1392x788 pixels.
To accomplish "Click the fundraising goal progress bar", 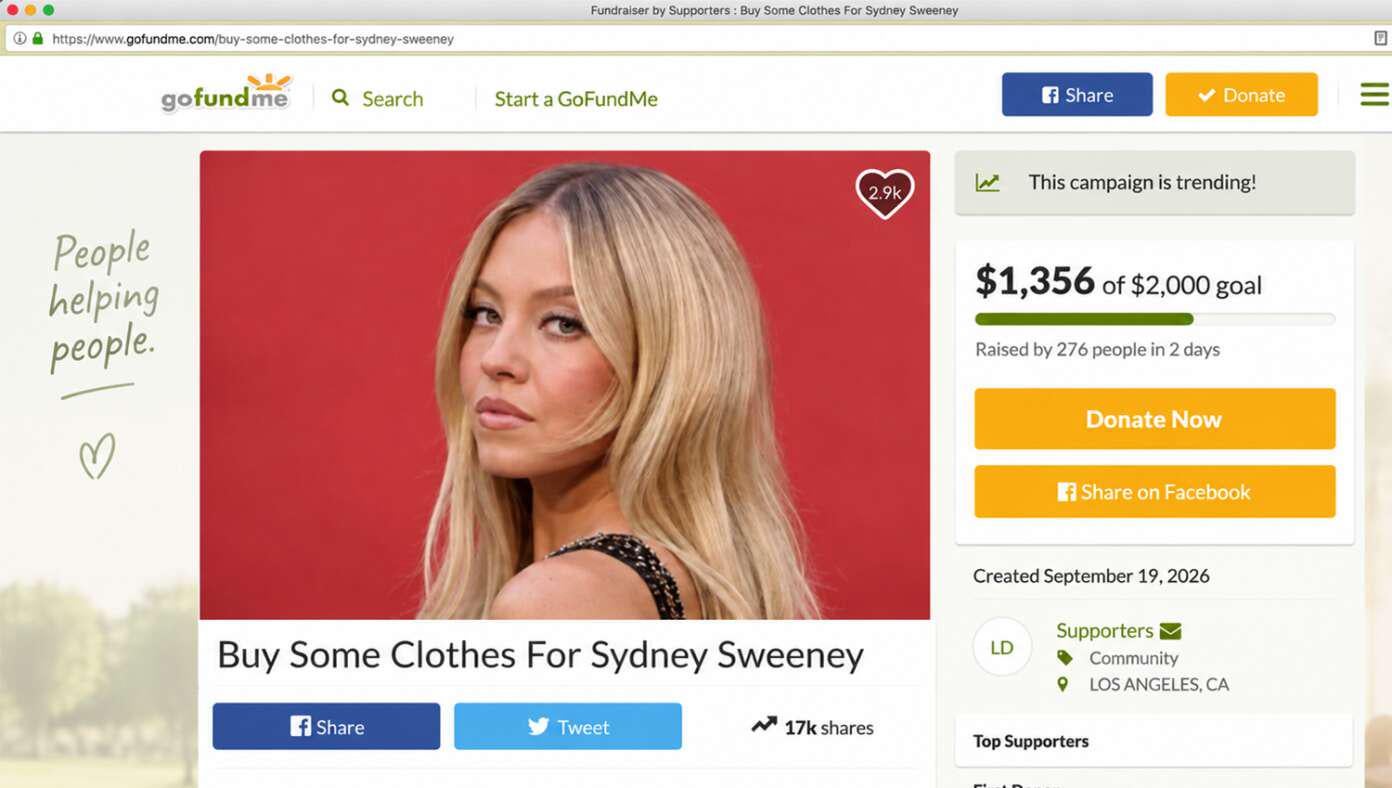I will pyautogui.click(x=1155, y=319).
